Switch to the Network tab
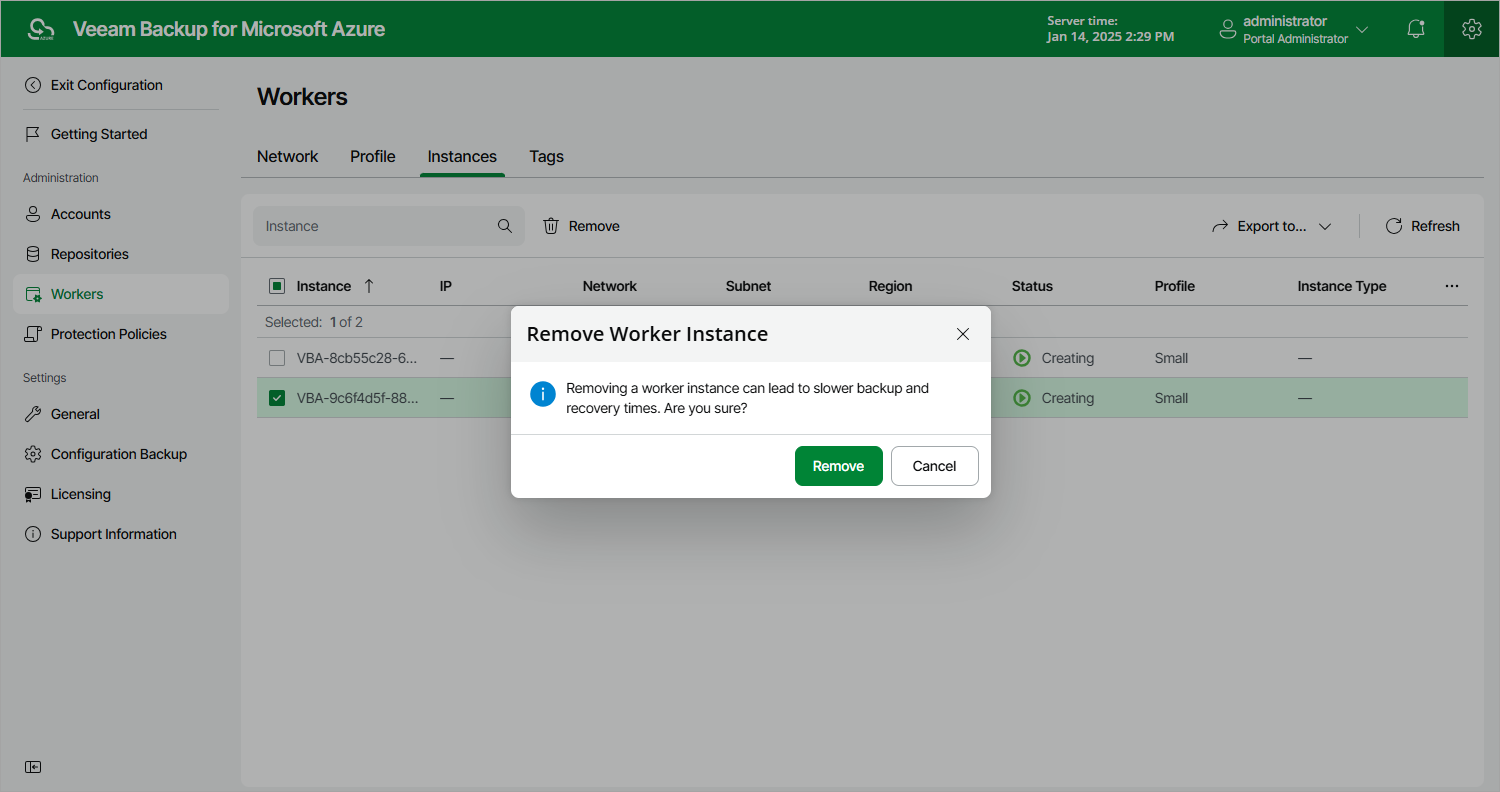Viewport: 1500px width, 792px height. point(288,157)
